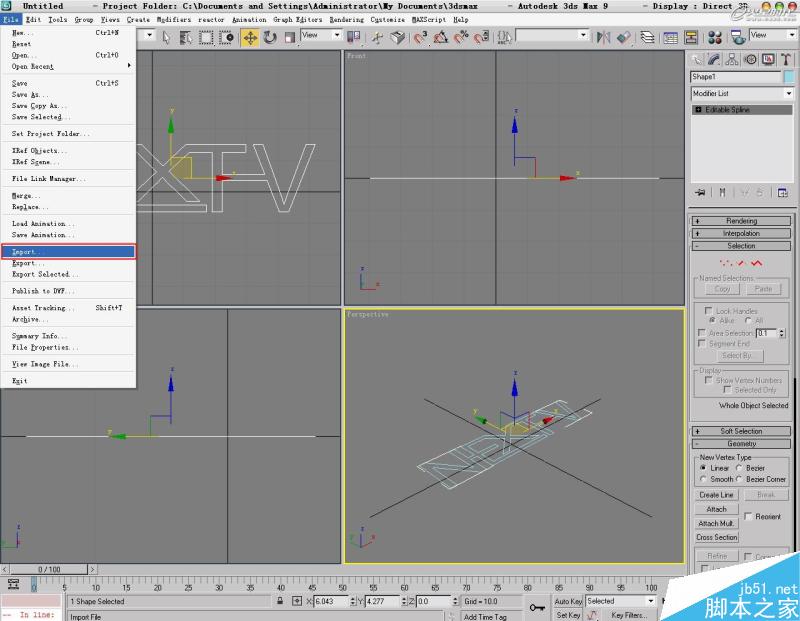Expand the Rendering rollout
The image size is (800, 621).
(x=740, y=220)
